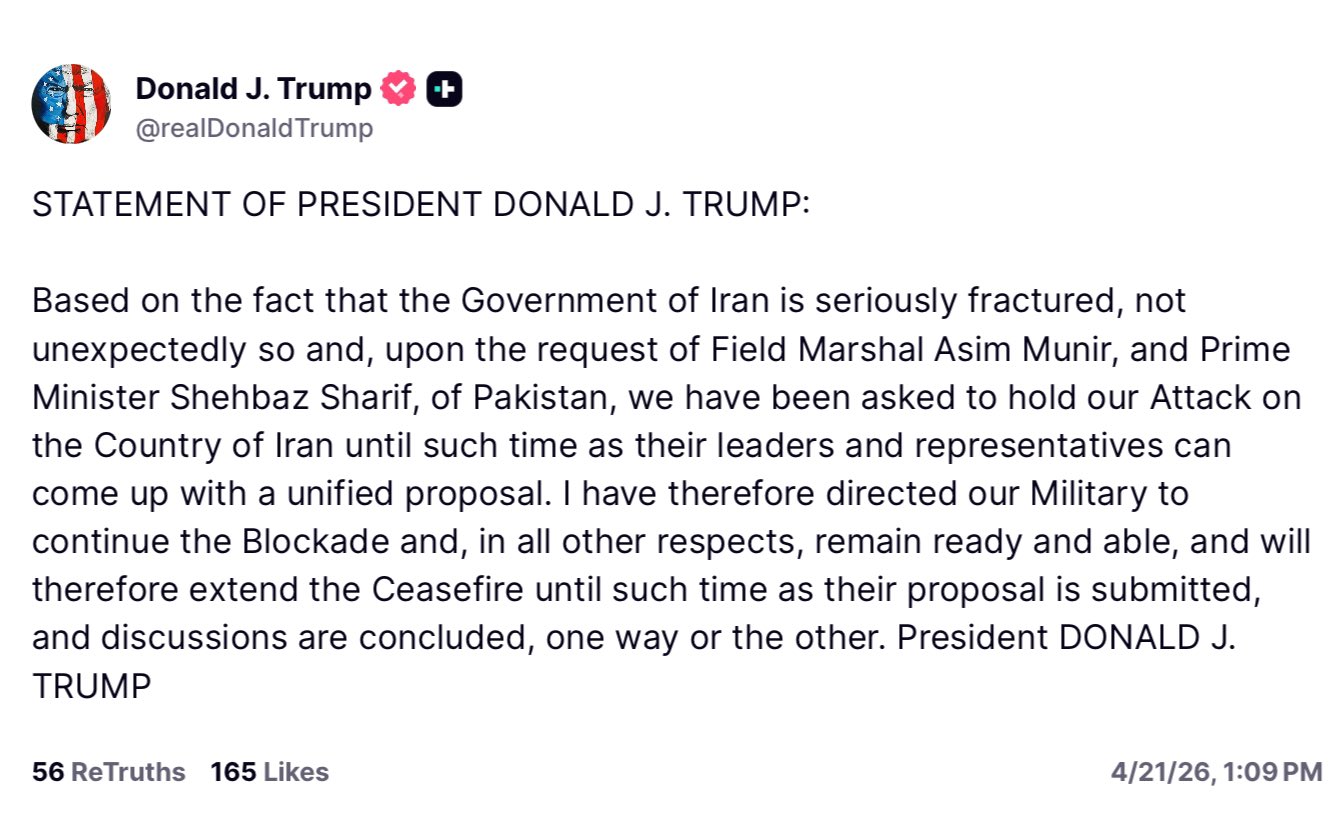Viewport: 1332px width, 818px height.
Task: Click the Donald J. Trump profile avatar
Action: (72, 104)
